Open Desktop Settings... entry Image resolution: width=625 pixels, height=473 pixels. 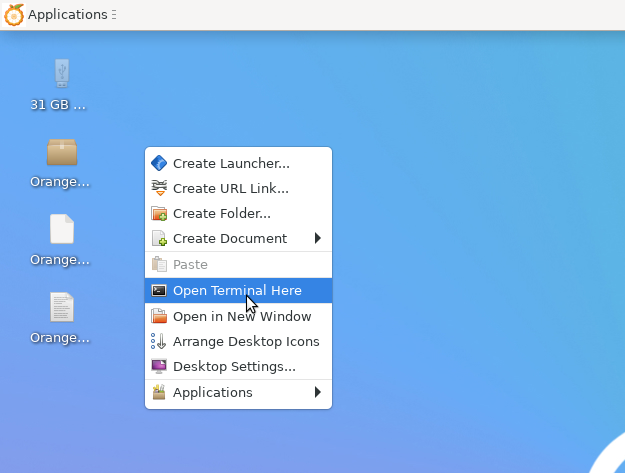238,366
